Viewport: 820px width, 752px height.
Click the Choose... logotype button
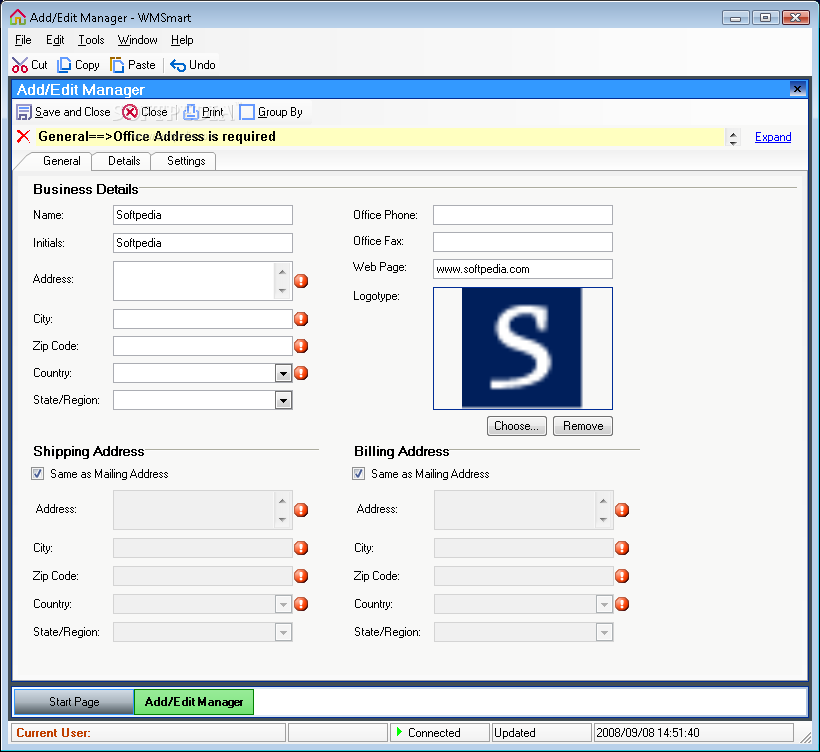pyautogui.click(x=517, y=426)
